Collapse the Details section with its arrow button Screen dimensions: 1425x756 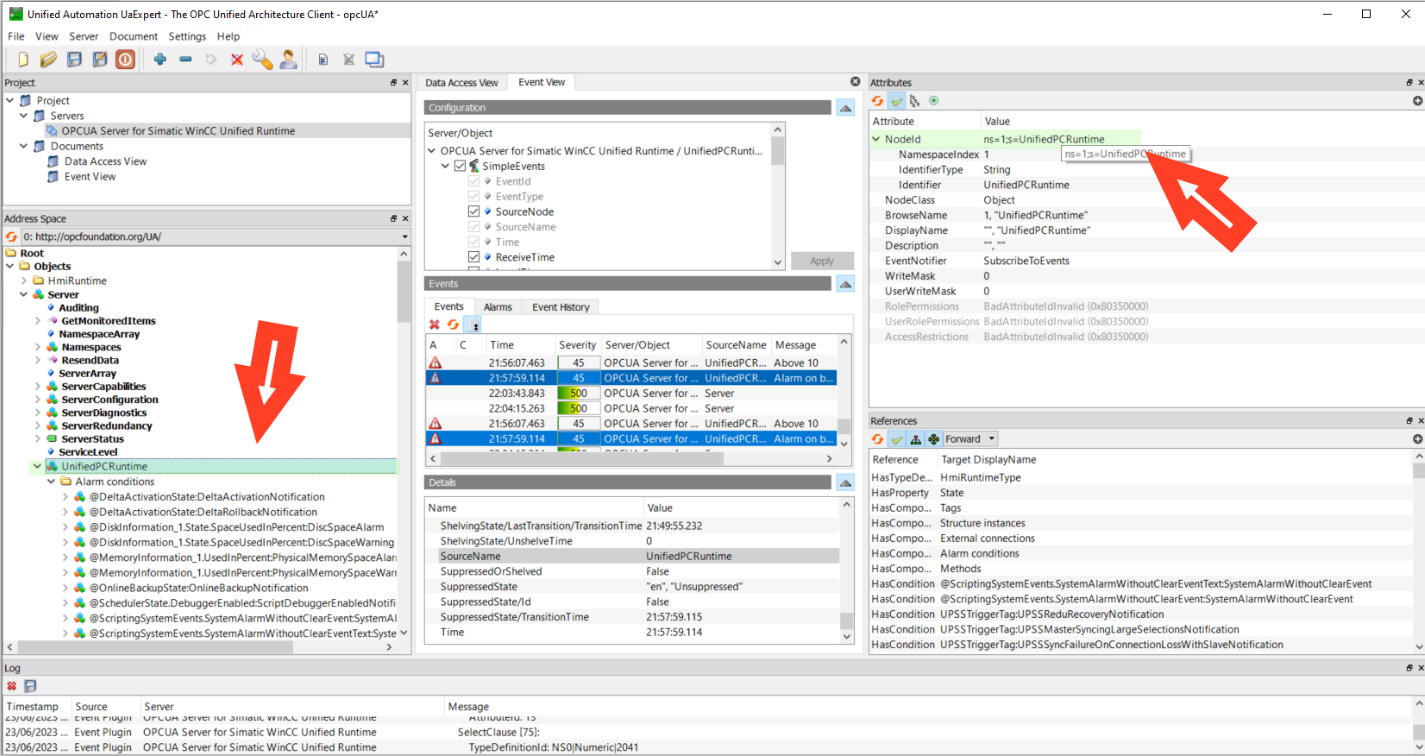[845, 483]
